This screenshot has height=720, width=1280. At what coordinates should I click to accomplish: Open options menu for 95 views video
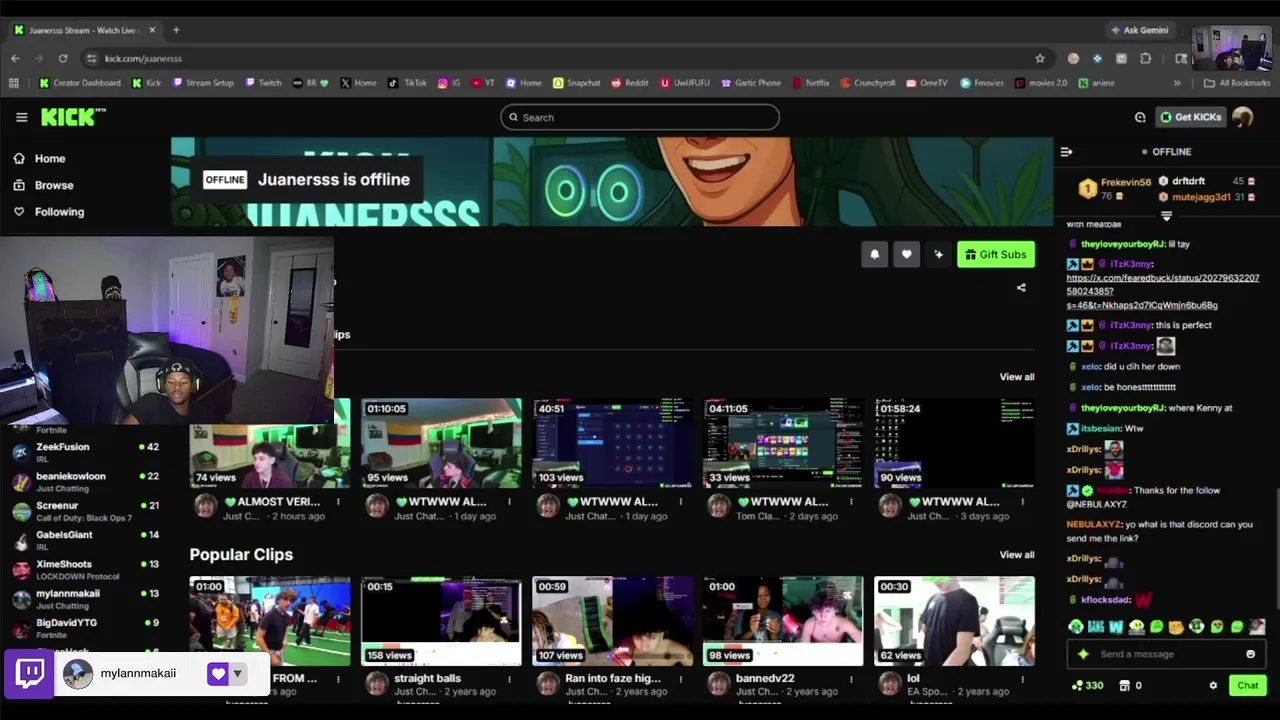coord(509,502)
